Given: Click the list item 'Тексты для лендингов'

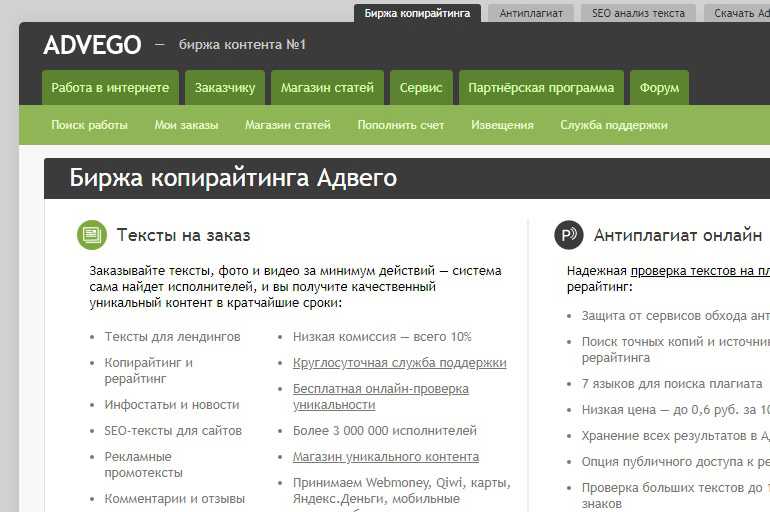Looking at the screenshot, I should click(172, 337).
